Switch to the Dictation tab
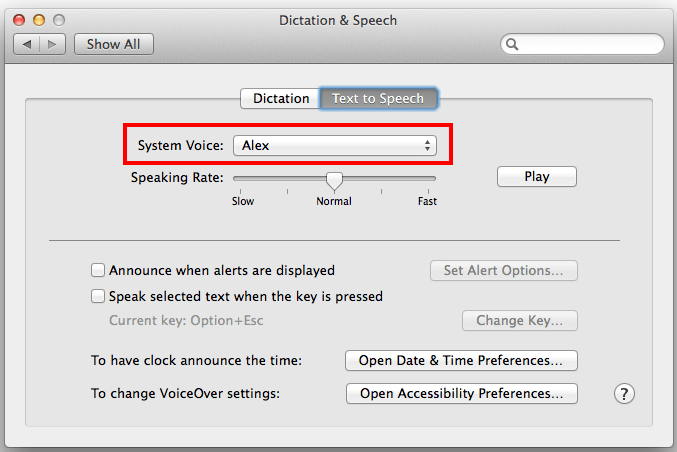 (x=280, y=98)
